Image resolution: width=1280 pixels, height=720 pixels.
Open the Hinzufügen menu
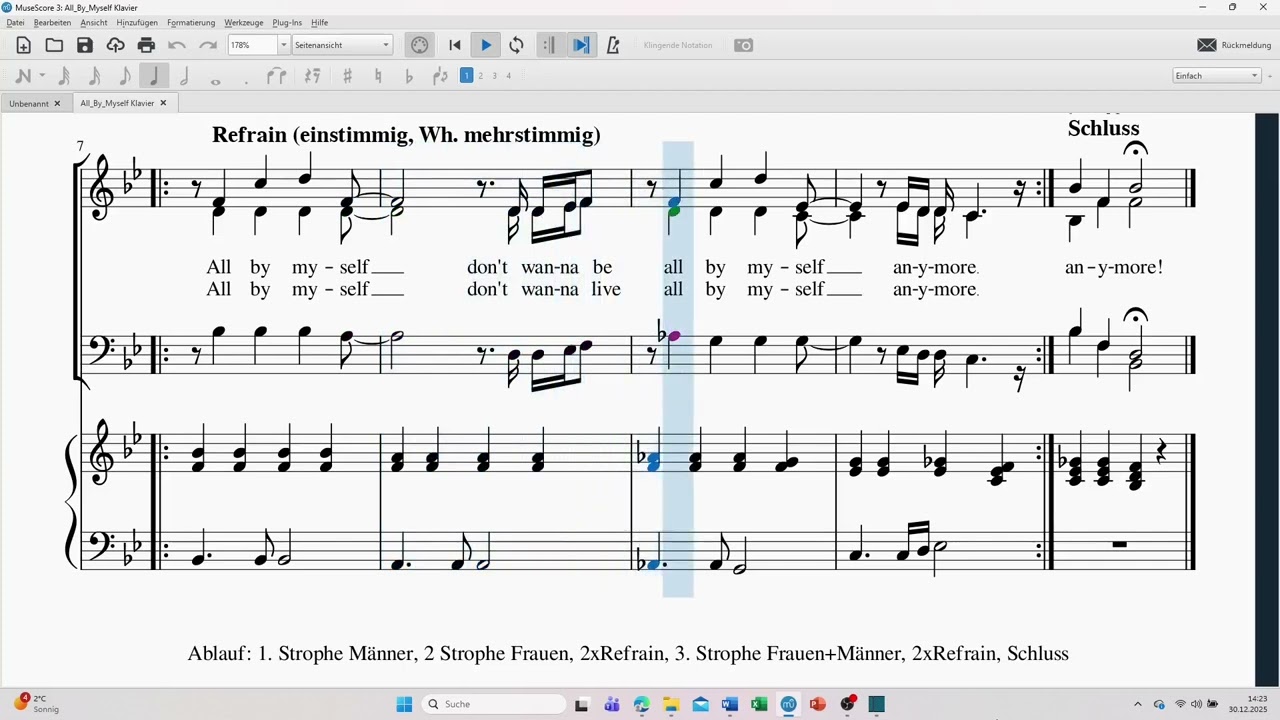(137, 22)
